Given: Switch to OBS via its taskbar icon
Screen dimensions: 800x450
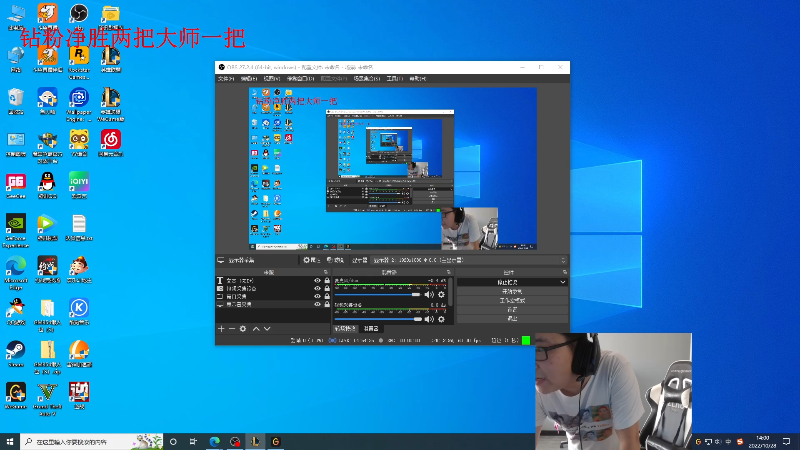Looking at the screenshot, I should click(x=235, y=441).
